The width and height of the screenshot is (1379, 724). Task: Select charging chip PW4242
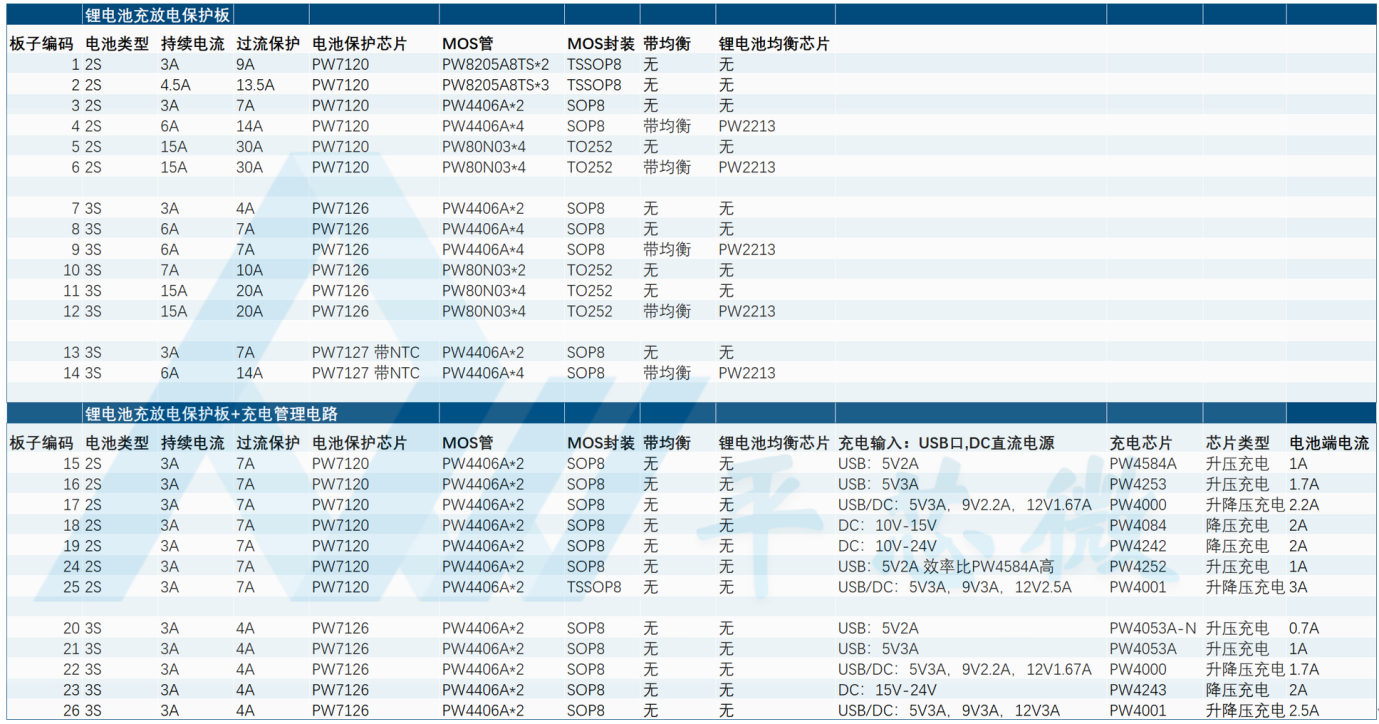coord(1138,546)
